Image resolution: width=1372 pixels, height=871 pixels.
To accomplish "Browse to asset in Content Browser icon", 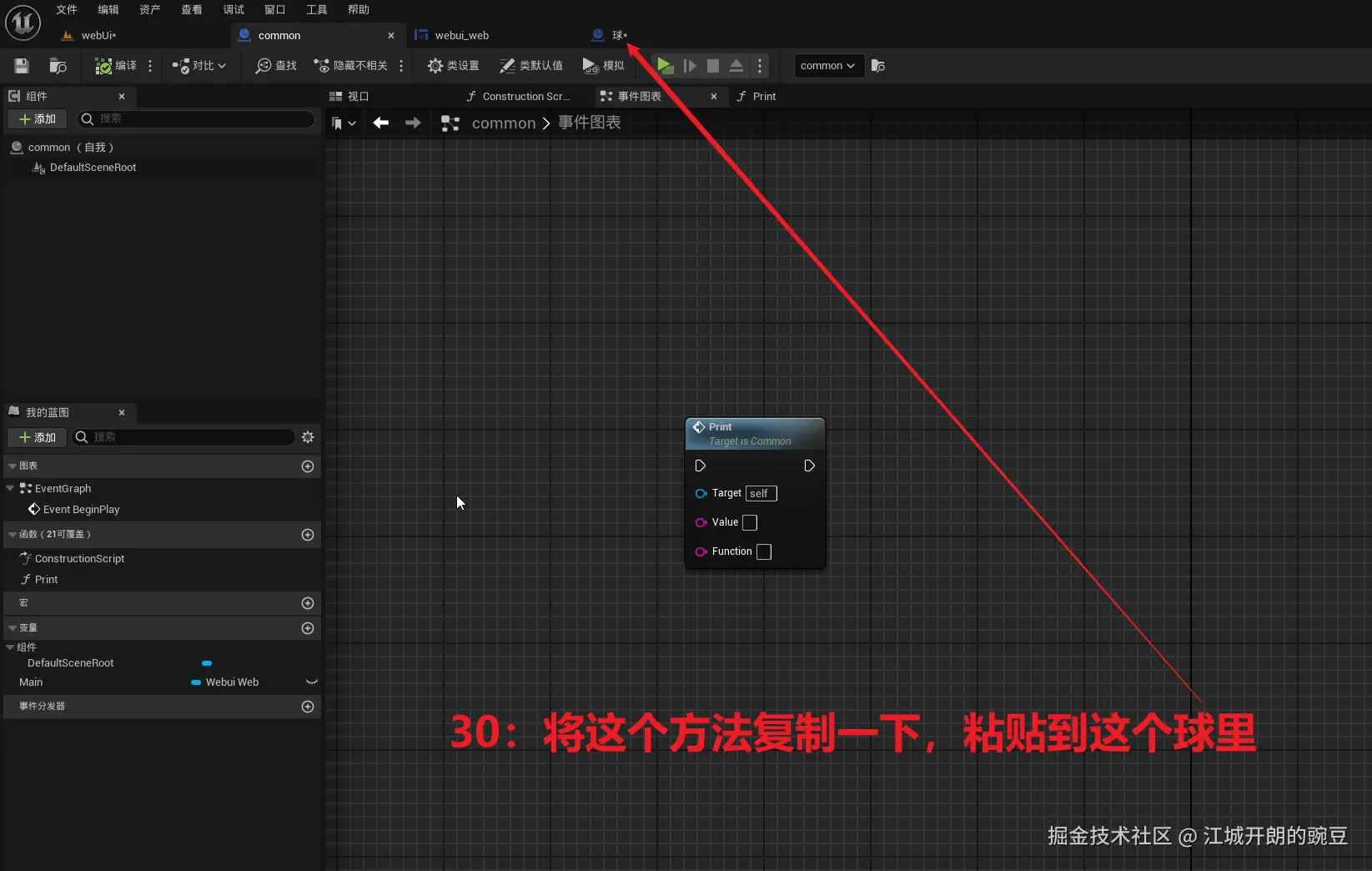I will [58, 66].
